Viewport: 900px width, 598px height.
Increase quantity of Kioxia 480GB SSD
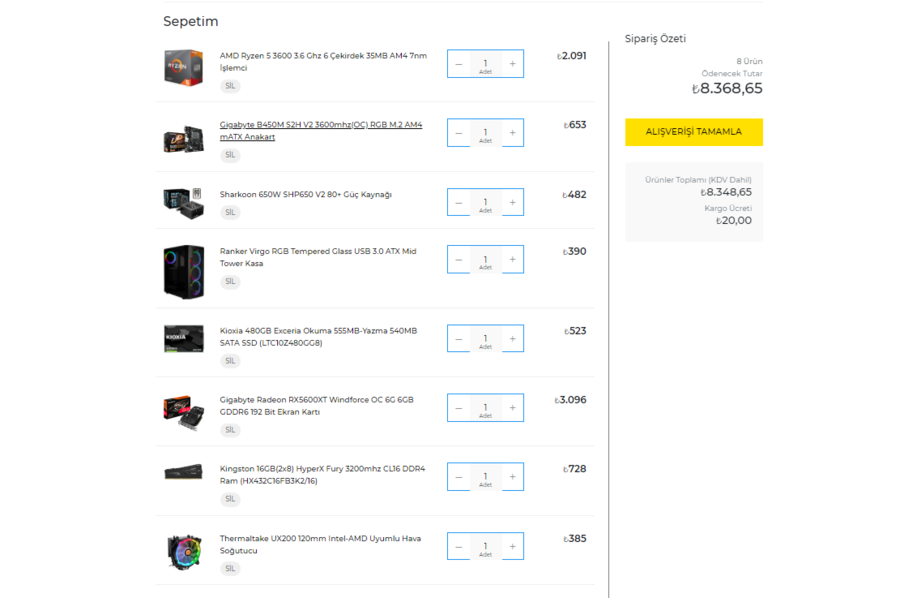tap(513, 339)
